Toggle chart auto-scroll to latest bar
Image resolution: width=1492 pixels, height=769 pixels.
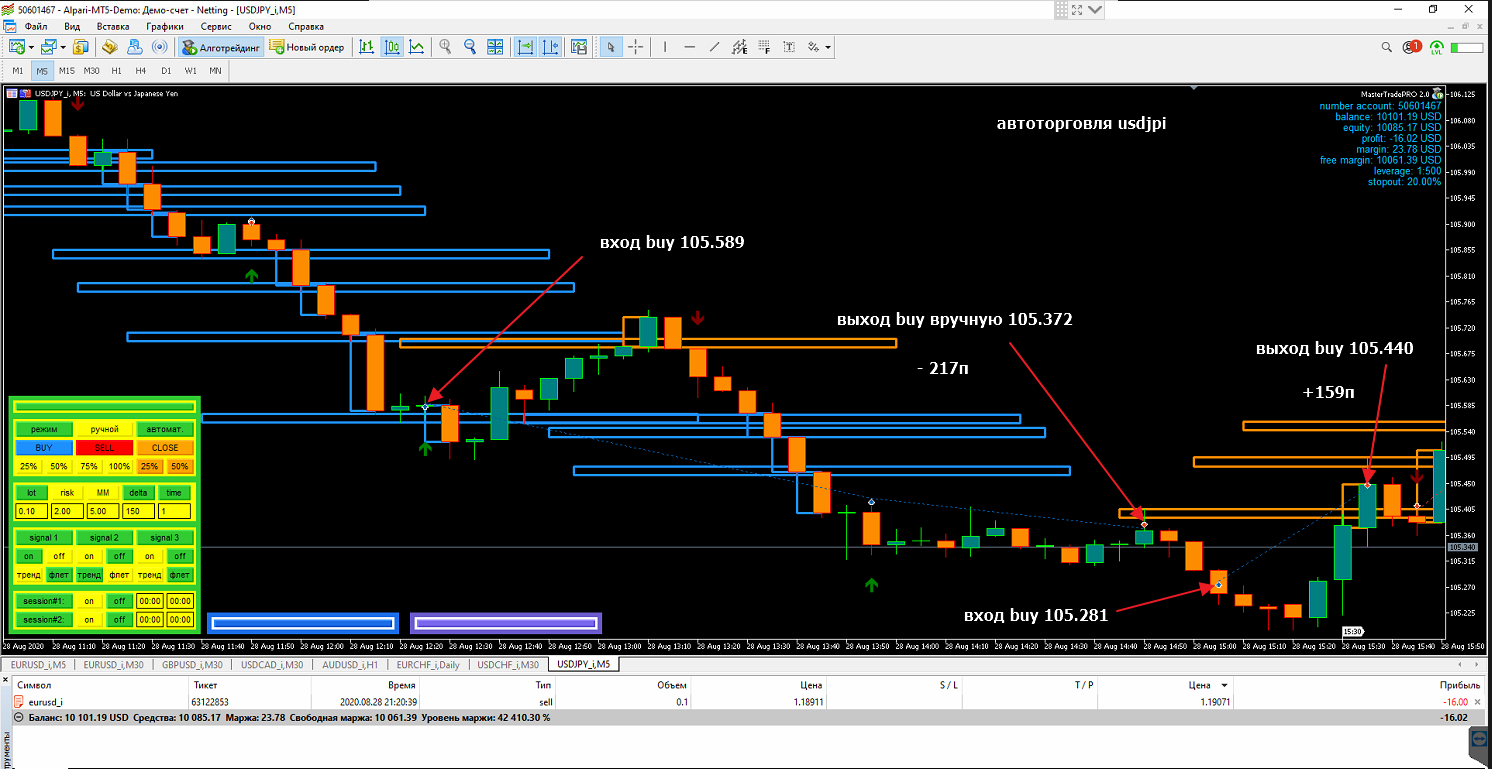(x=526, y=47)
